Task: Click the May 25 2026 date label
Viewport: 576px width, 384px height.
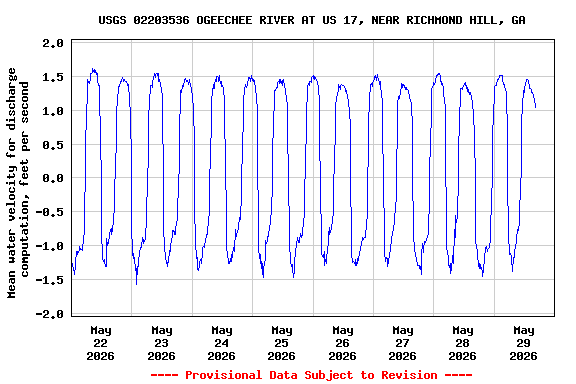Action: [282, 343]
